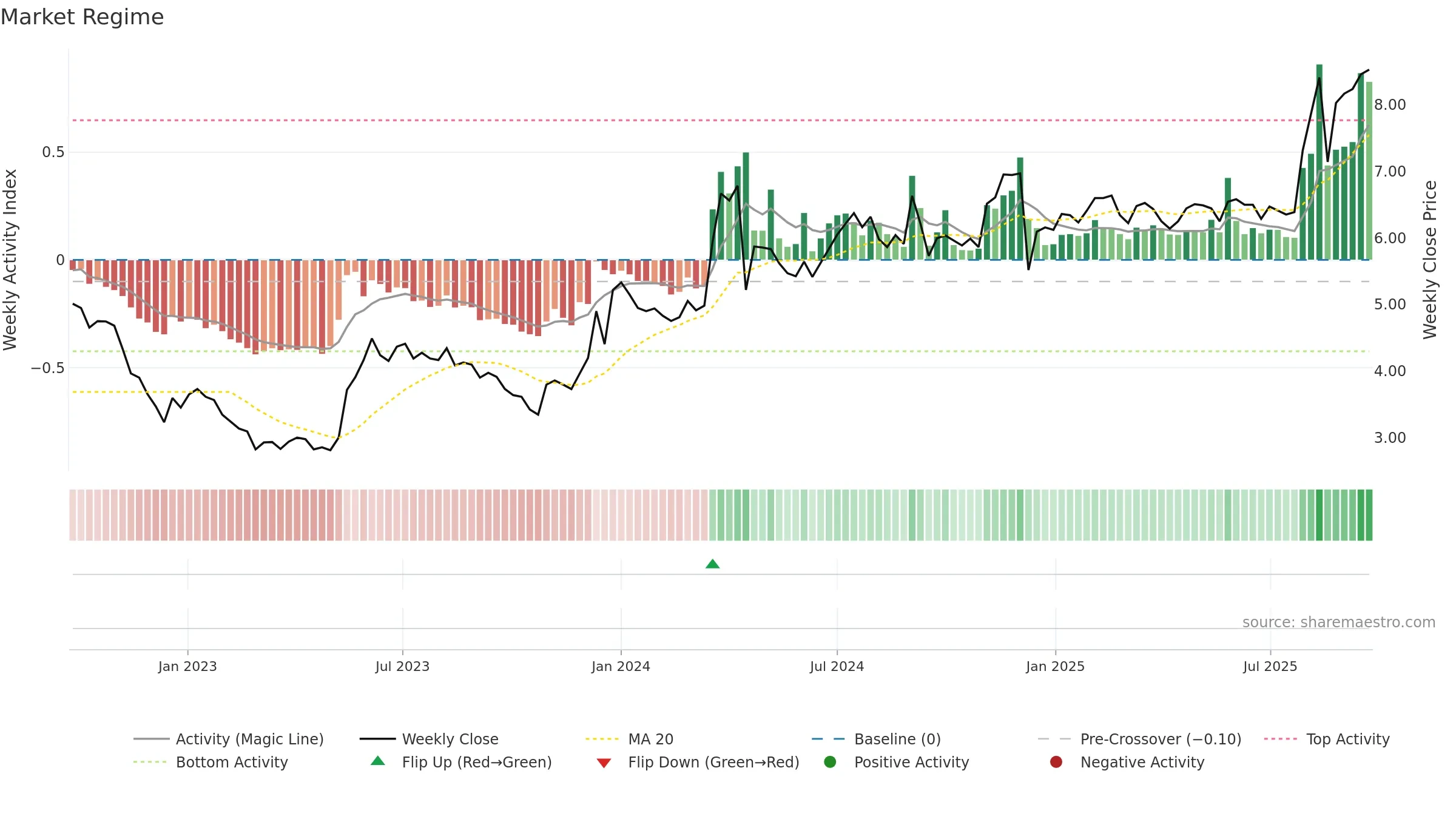Click the 6.00 price axis tick
The image size is (1456, 819).
tap(1390, 238)
